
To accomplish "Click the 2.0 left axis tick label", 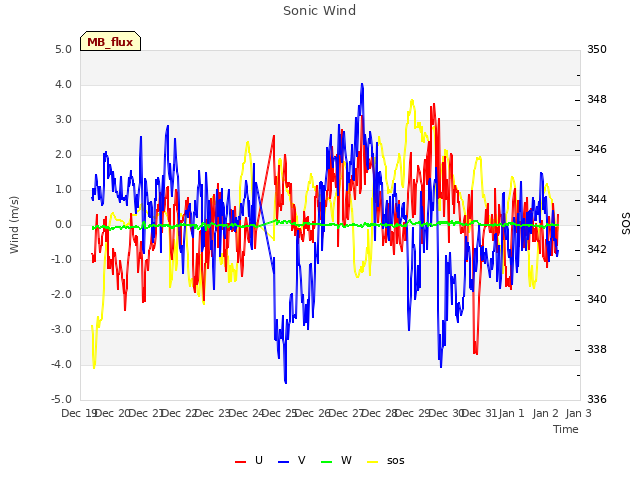I will pyautogui.click(x=63, y=155).
